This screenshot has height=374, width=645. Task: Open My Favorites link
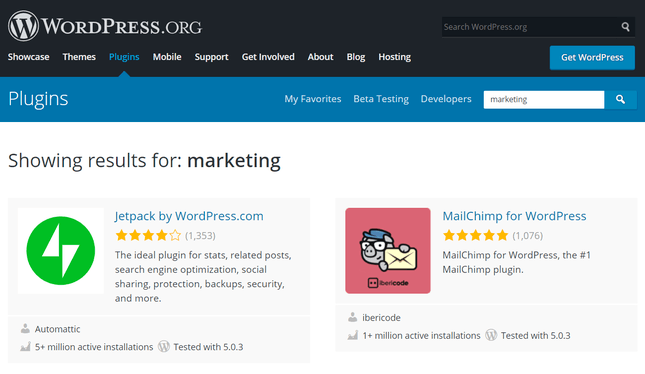(313, 99)
